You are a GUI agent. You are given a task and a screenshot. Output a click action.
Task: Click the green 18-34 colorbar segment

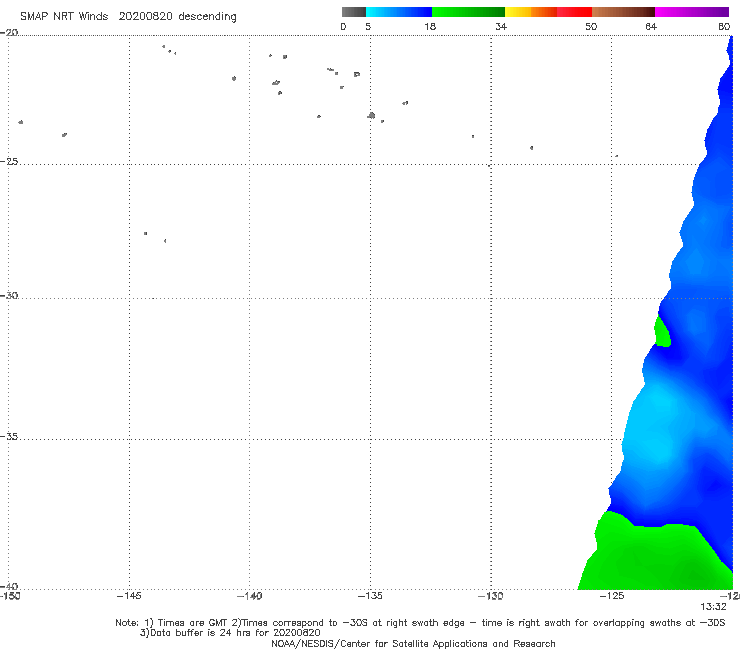tap(468, 12)
